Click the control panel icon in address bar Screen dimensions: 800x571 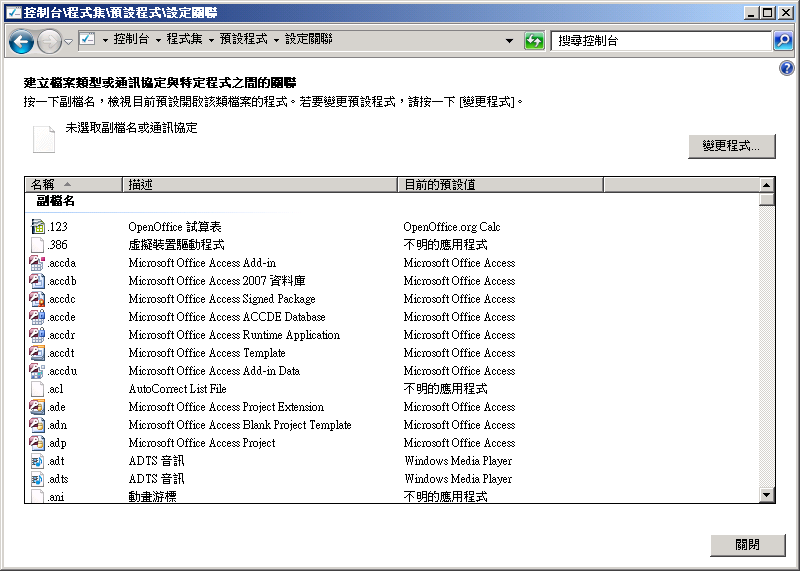(x=87, y=39)
